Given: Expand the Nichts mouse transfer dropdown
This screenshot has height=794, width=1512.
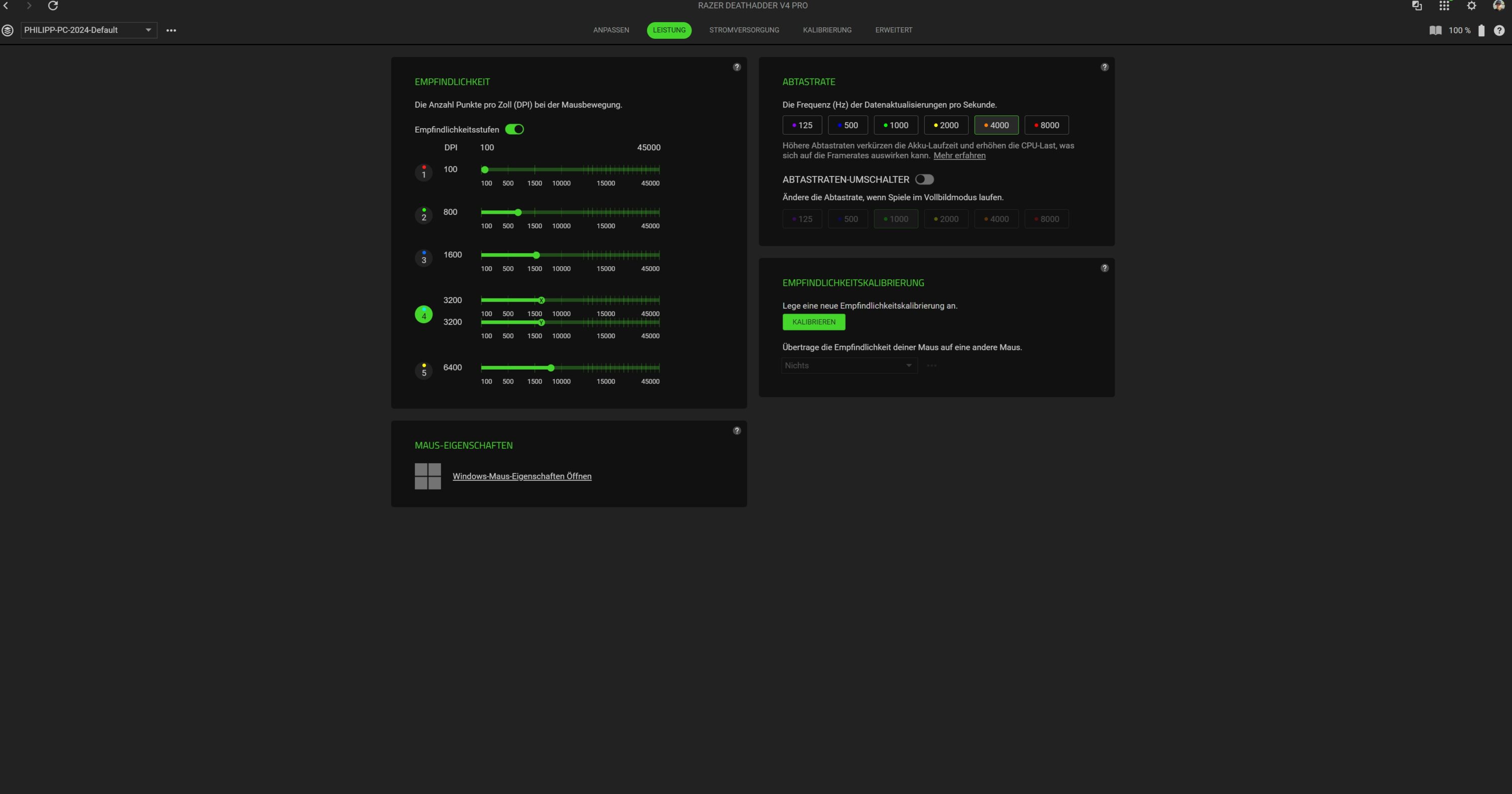Looking at the screenshot, I should (x=849, y=366).
